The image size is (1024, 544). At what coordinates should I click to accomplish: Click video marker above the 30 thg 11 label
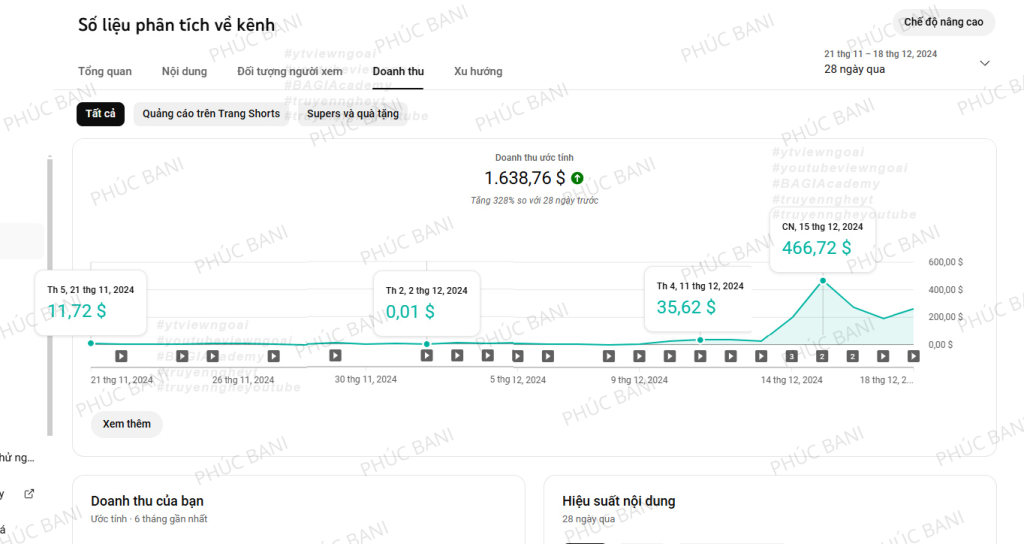(335, 355)
